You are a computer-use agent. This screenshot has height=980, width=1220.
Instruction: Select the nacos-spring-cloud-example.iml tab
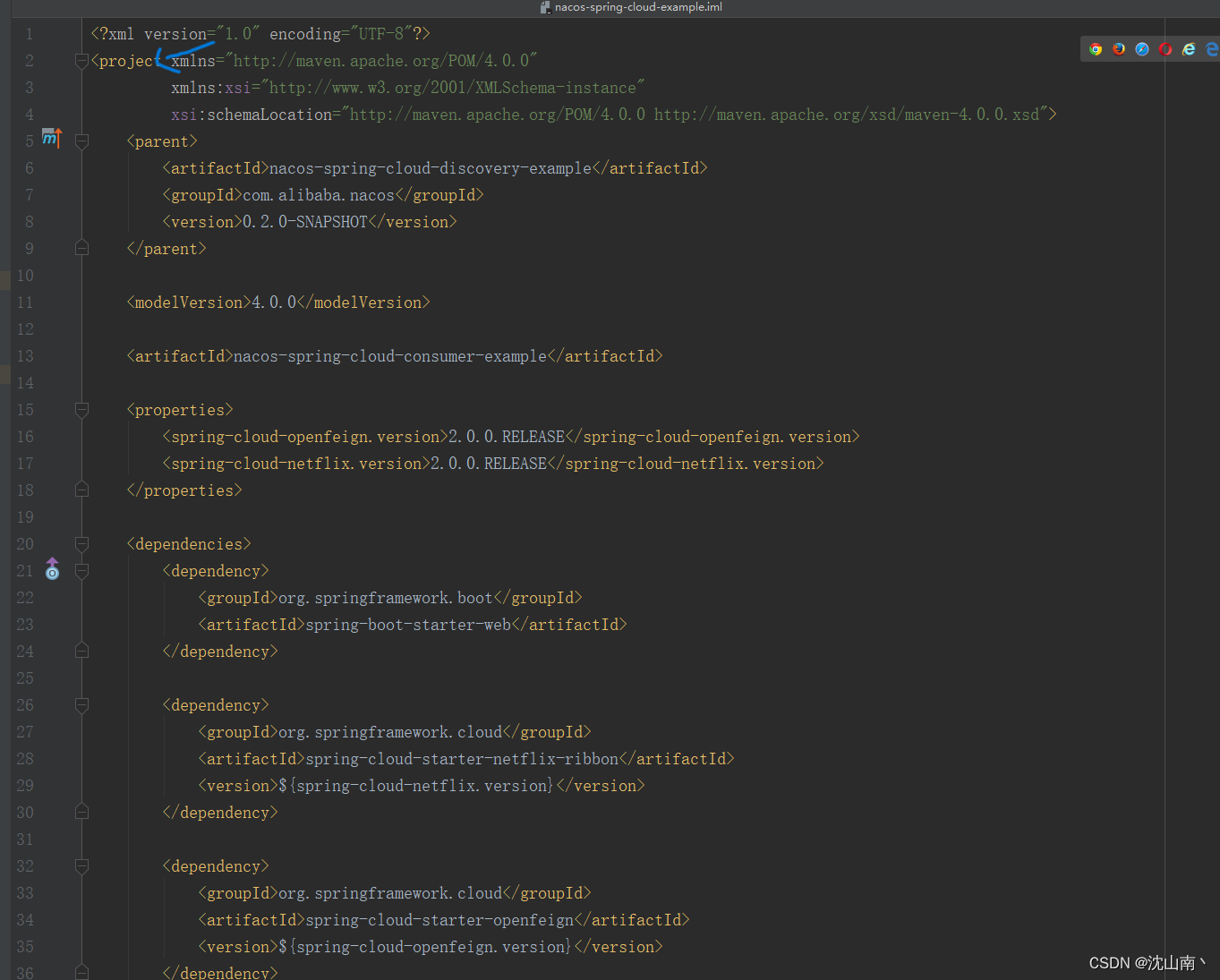pos(631,7)
